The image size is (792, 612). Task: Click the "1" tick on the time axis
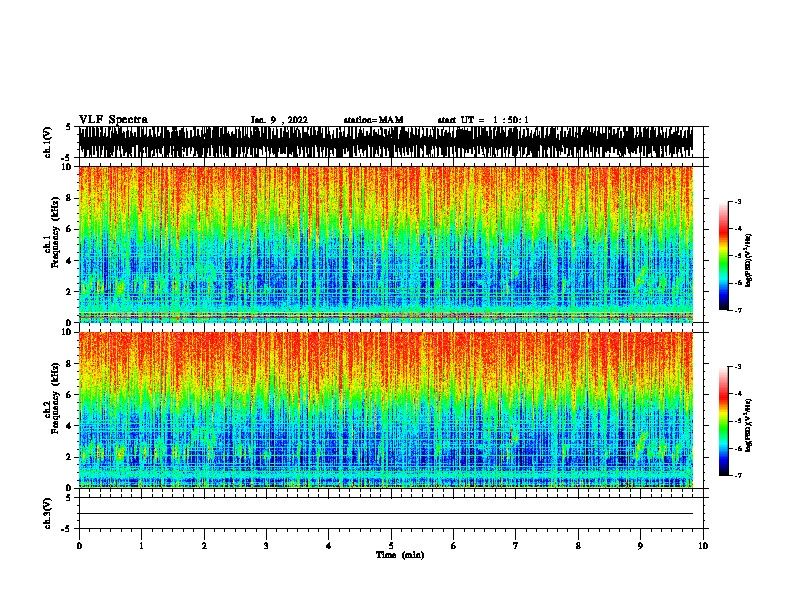141,546
